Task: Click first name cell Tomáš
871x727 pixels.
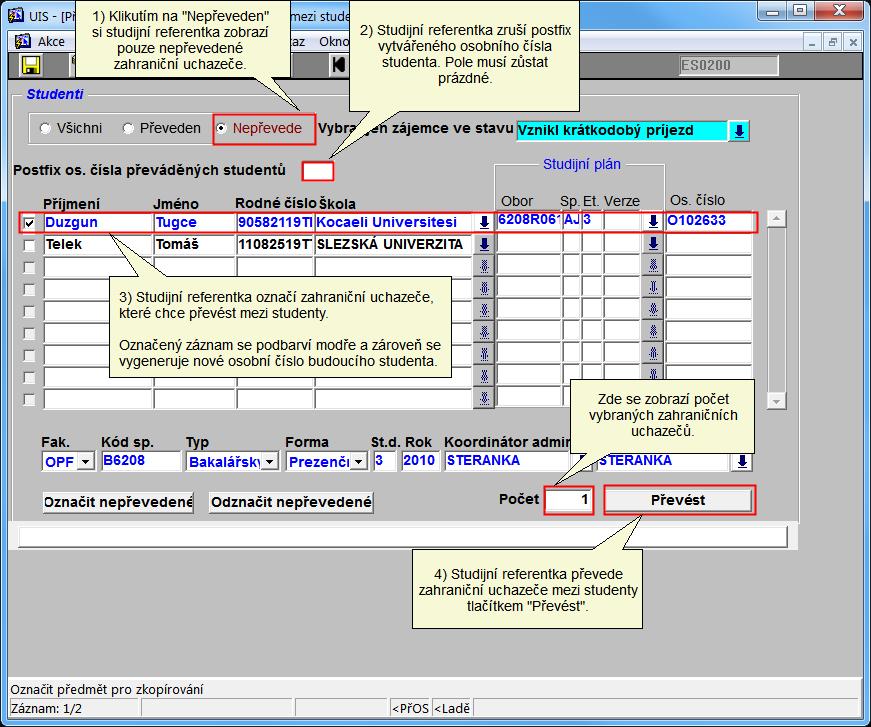Action: point(194,244)
